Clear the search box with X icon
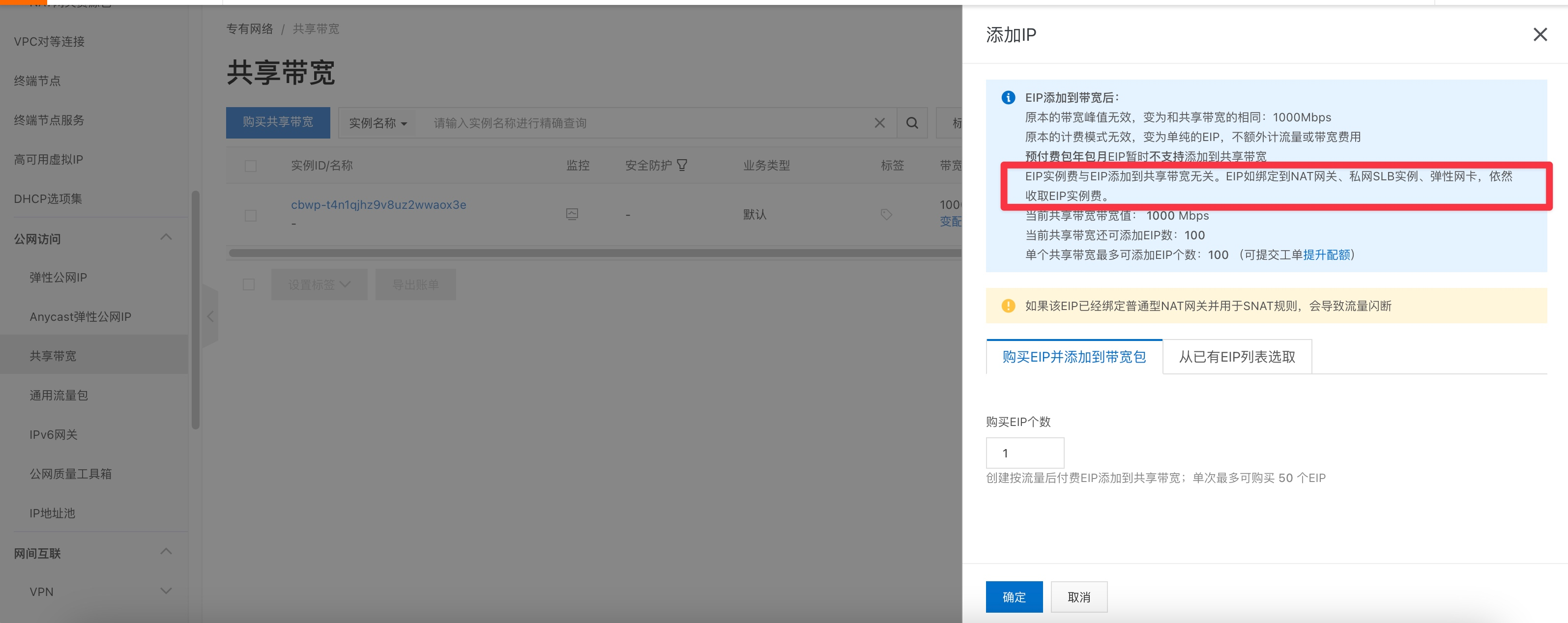 (879, 123)
